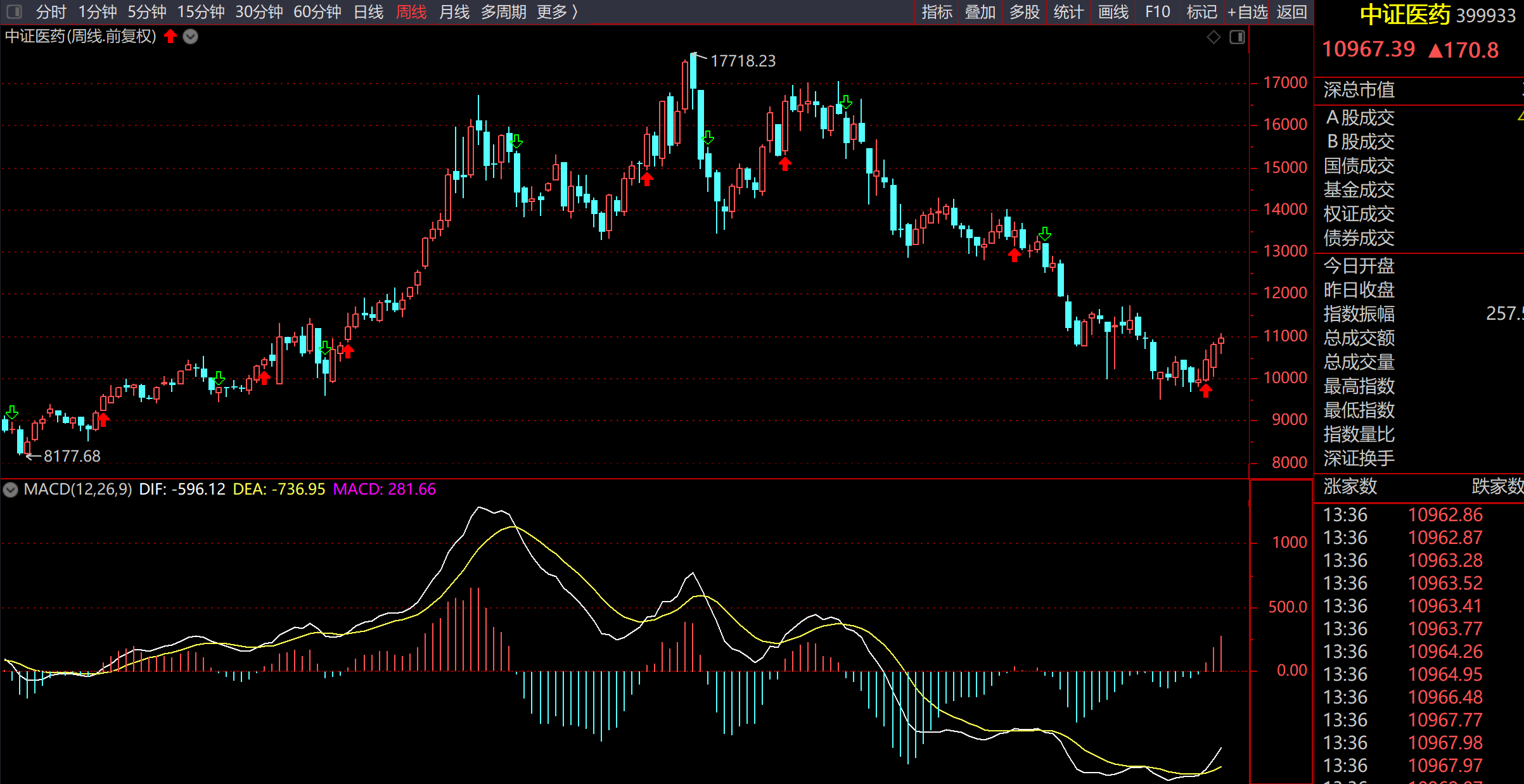Viewport: 1524px width, 784px height.
Task: Select the B股成交 row
Action: point(1419,142)
